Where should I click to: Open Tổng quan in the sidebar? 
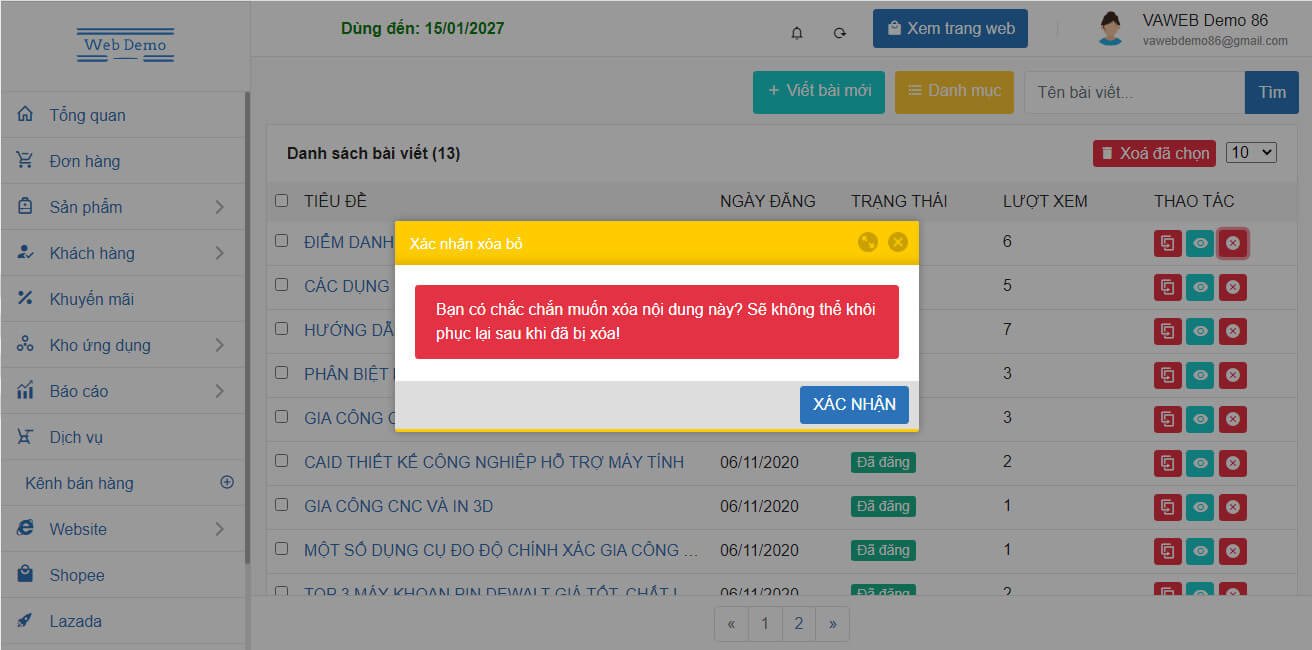88,115
